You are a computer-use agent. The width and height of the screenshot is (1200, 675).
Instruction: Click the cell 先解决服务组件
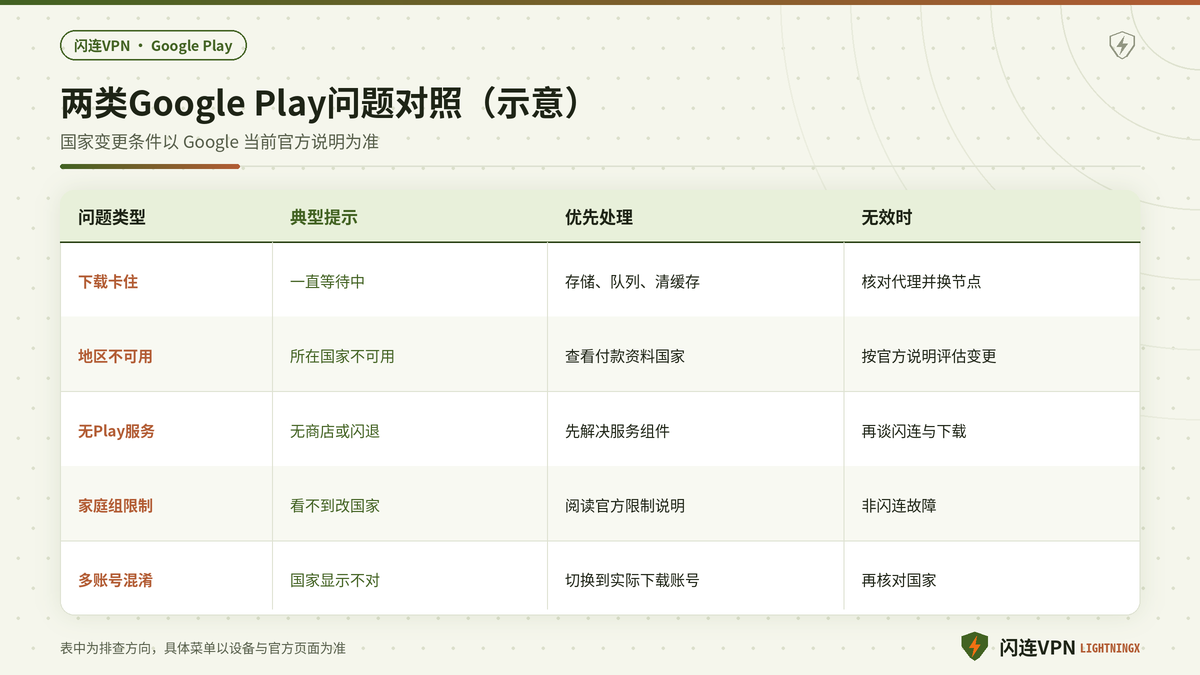[x=617, y=431]
